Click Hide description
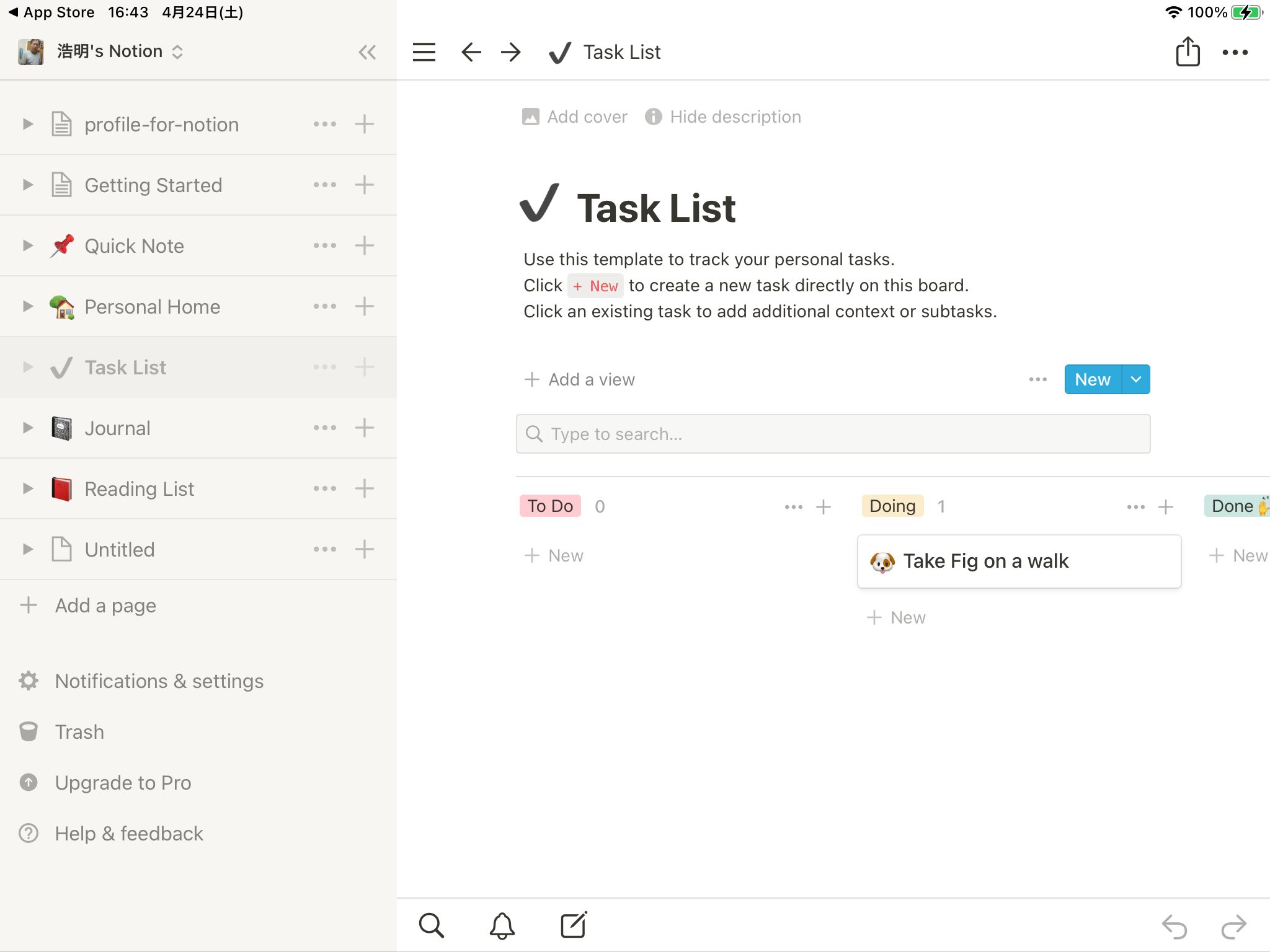 click(x=723, y=117)
